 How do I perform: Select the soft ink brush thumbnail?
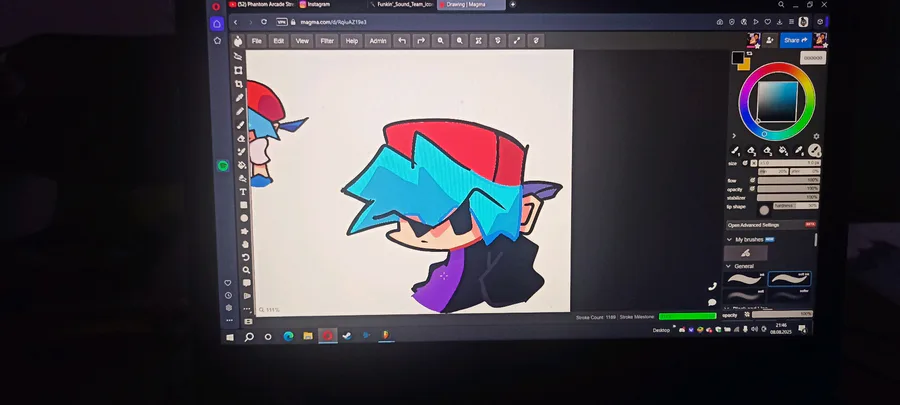pyautogui.click(x=789, y=279)
